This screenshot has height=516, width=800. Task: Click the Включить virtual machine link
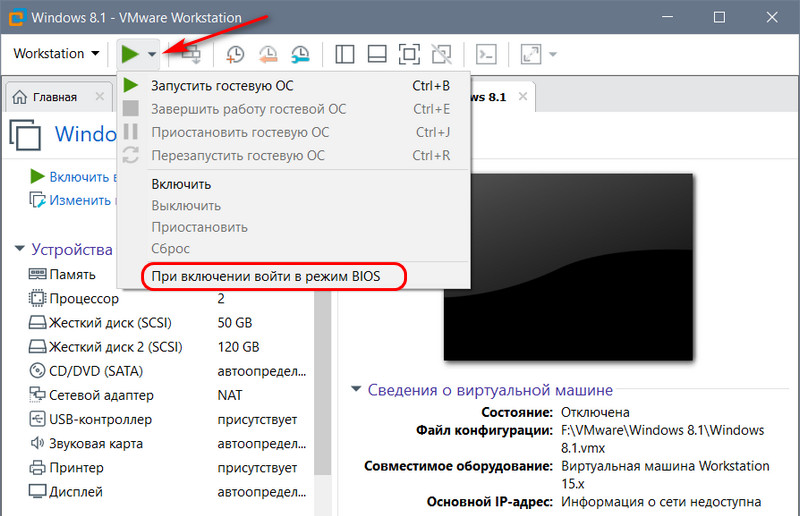coord(73,177)
